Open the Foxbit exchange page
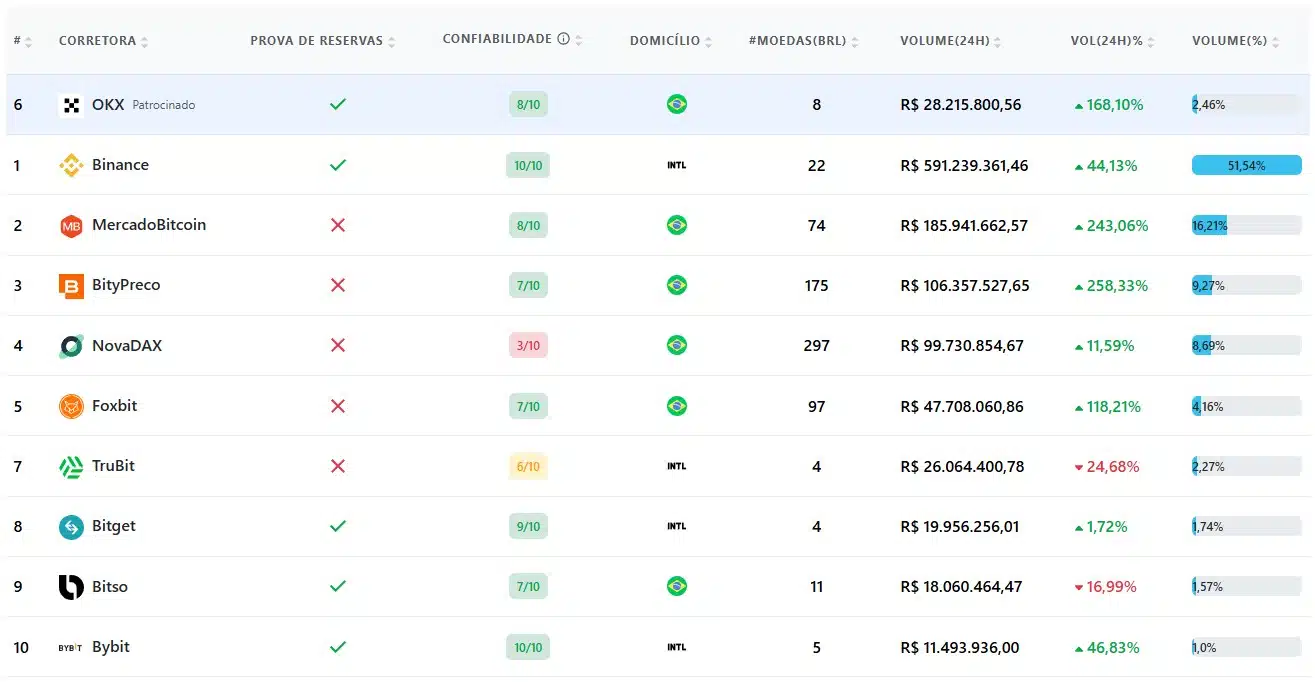The width and height of the screenshot is (1315, 682). click(115, 406)
